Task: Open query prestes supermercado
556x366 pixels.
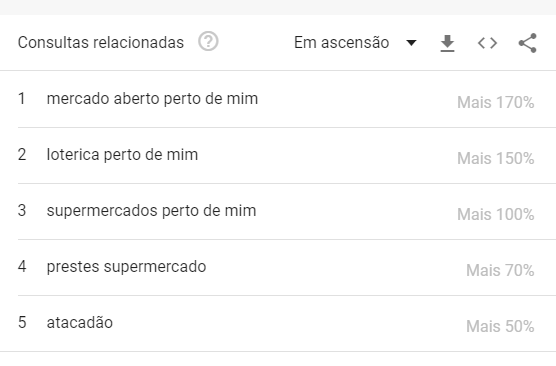Action: [126, 267]
